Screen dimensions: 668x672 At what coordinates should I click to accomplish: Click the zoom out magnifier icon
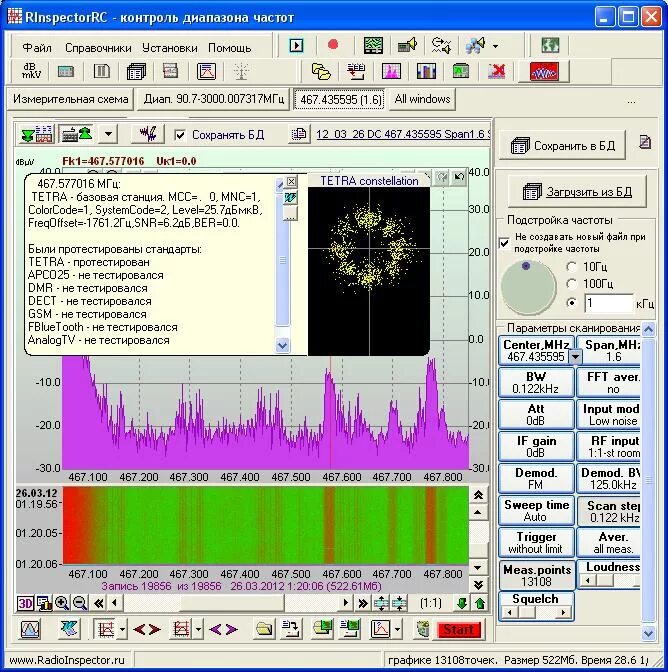coord(80,603)
